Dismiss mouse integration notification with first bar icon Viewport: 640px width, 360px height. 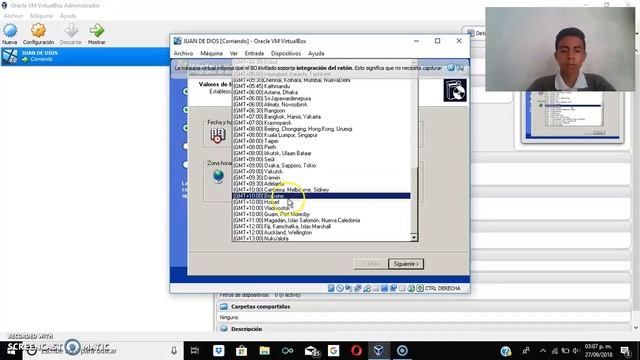(451, 68)
